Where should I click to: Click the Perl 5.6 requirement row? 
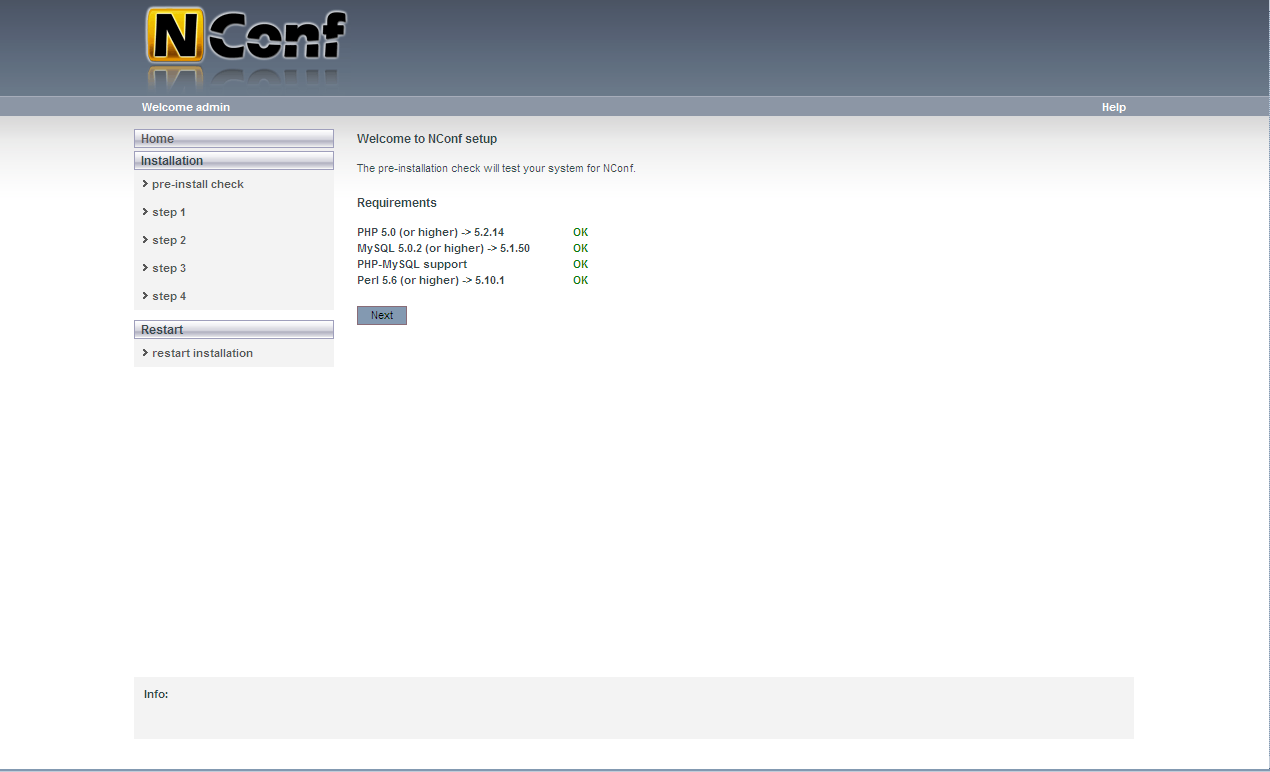[x=473, y=280]
